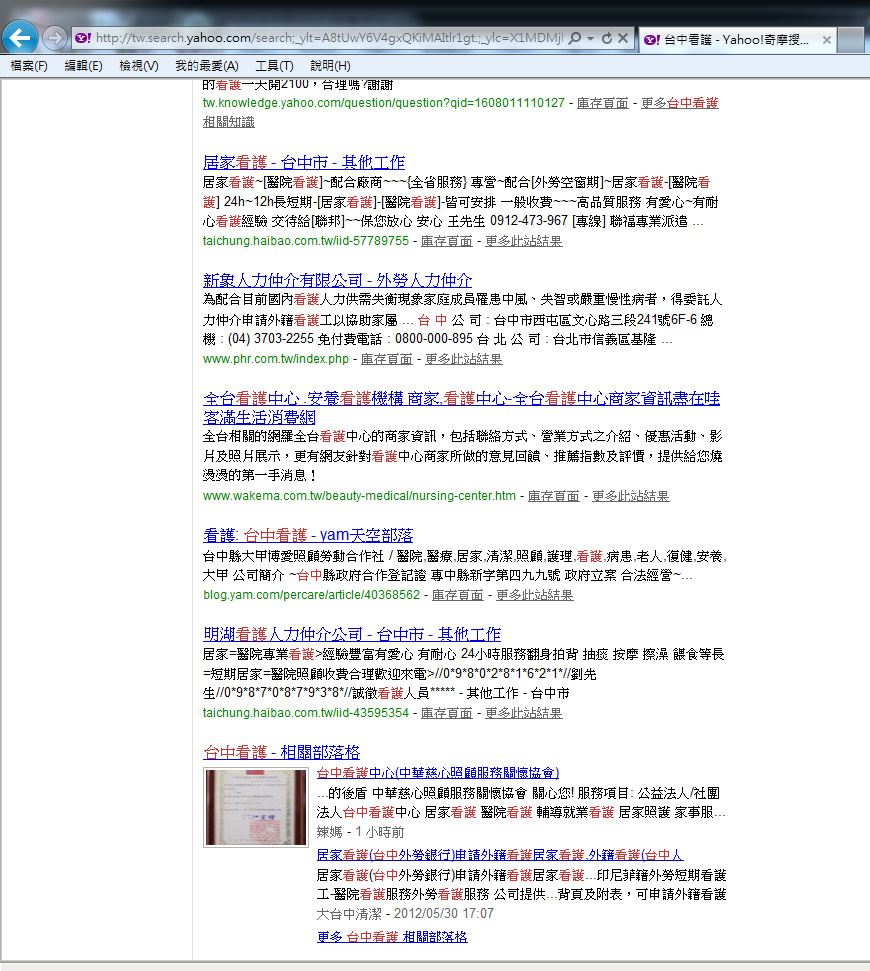Click the blog.yam.com/percare article URL
Screen dimensions: 870x971
[x=311, y=595]
